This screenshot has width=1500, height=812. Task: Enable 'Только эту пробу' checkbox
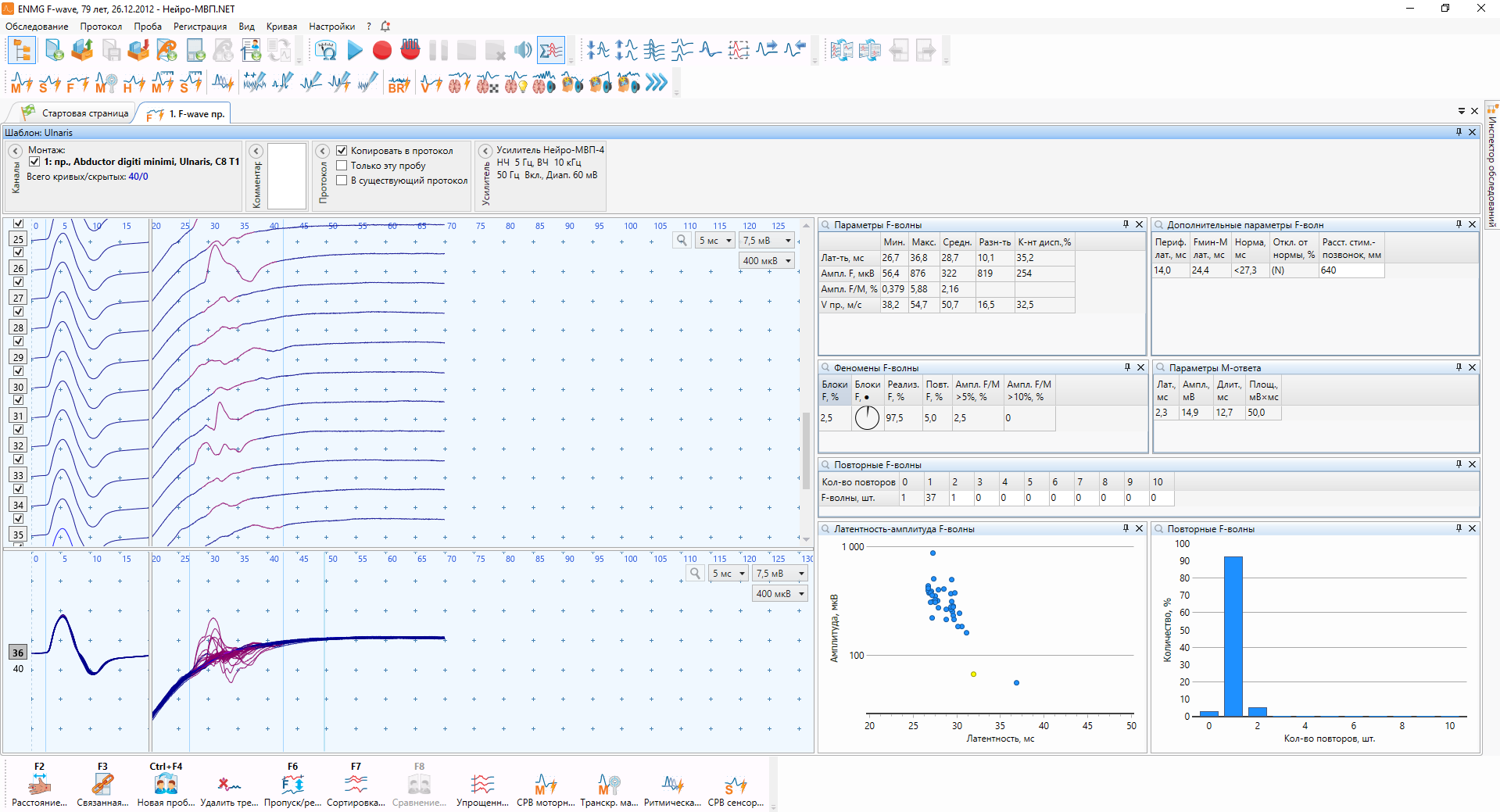point(342,166)
